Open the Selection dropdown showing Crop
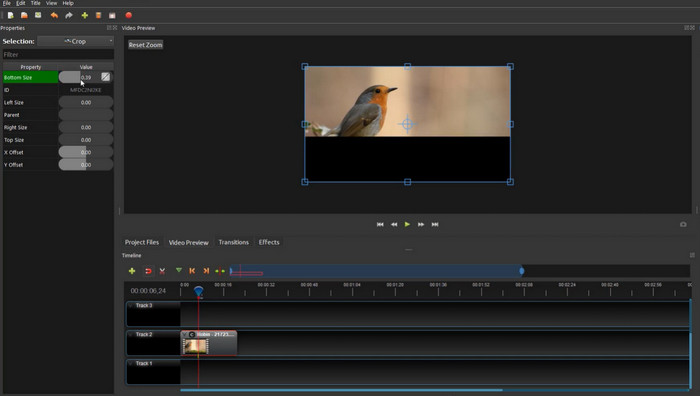The image size is (700, 396). 75,41
